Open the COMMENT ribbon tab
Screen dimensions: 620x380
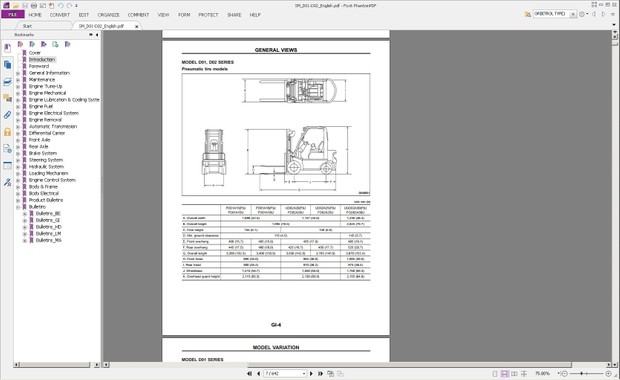click(138, 15)
